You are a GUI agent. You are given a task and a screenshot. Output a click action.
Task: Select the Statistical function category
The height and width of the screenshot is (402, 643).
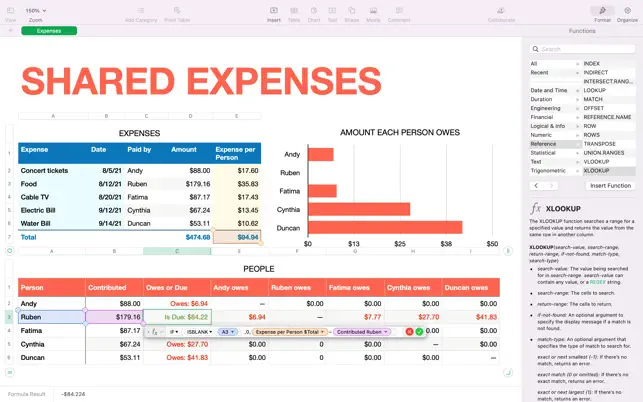[x=555, y=153]
